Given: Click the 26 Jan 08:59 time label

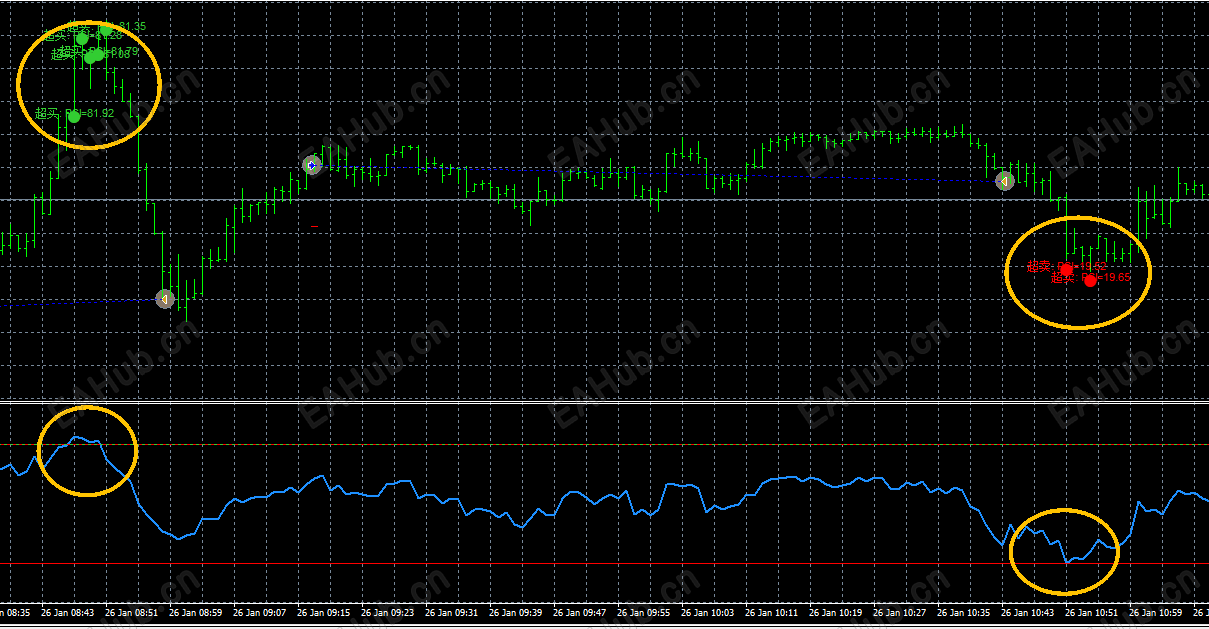Looking at the screenshot, I should pyautogui.click(x=195, y=612).
